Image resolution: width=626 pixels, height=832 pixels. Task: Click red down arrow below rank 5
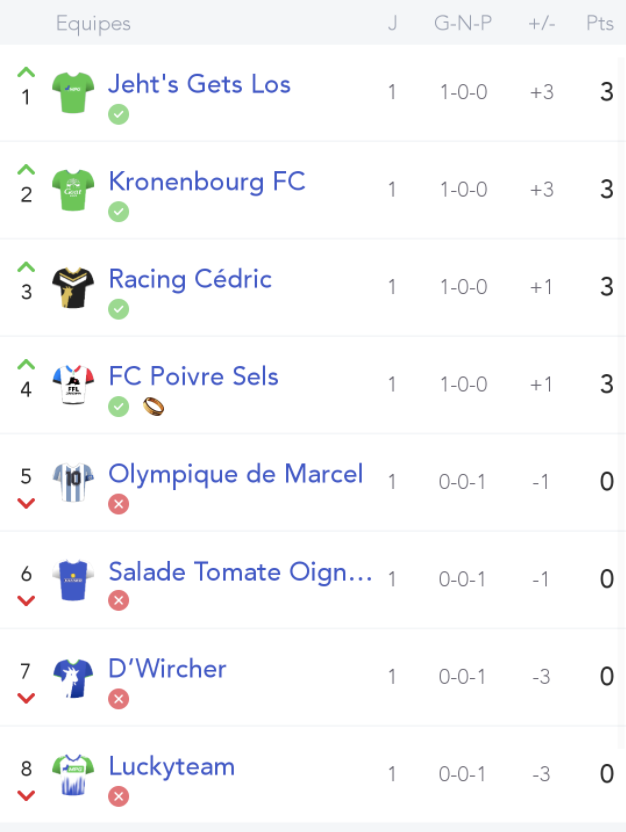point(26,503)
